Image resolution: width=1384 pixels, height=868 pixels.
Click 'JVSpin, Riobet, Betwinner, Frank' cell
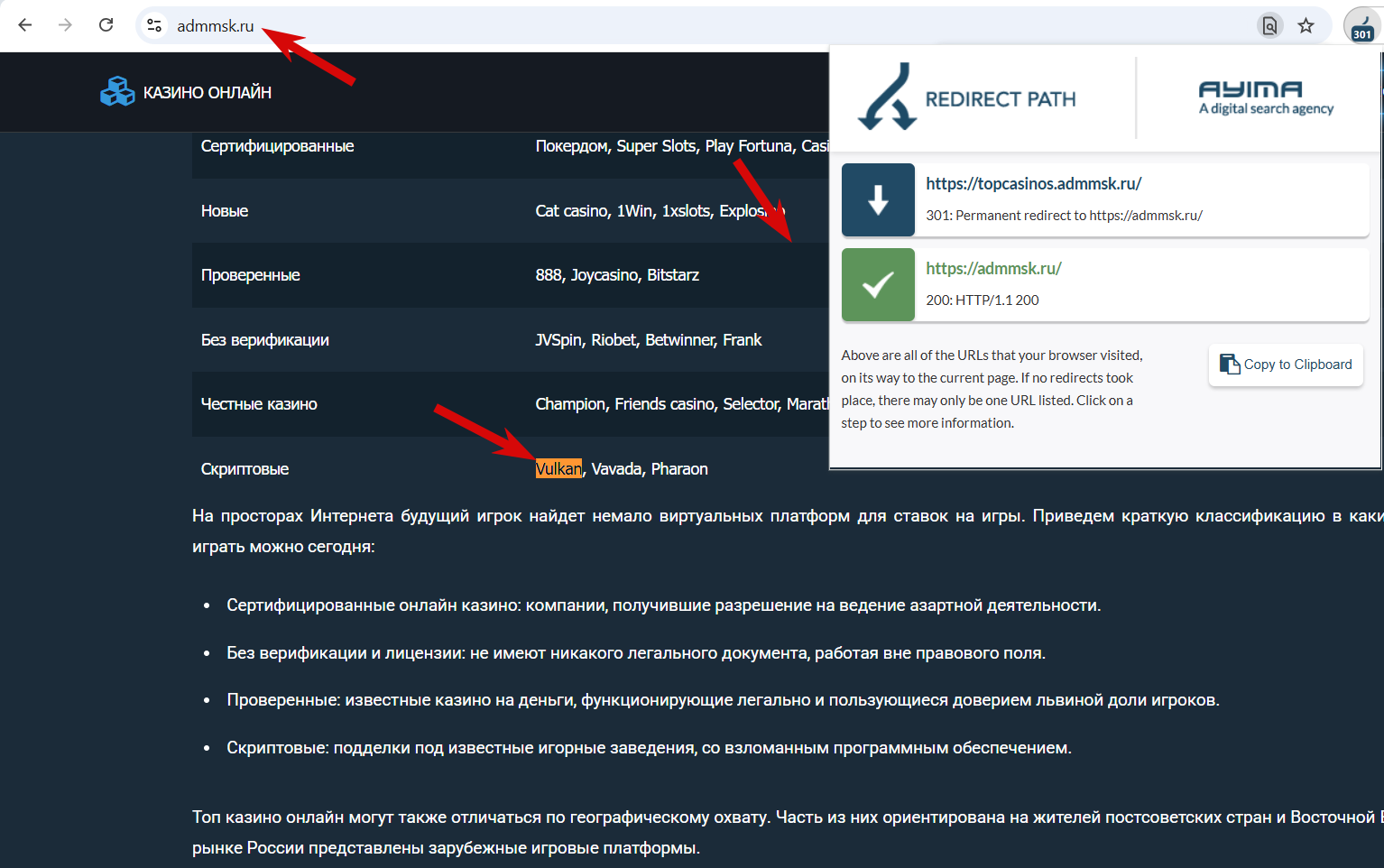pos(649,340)
